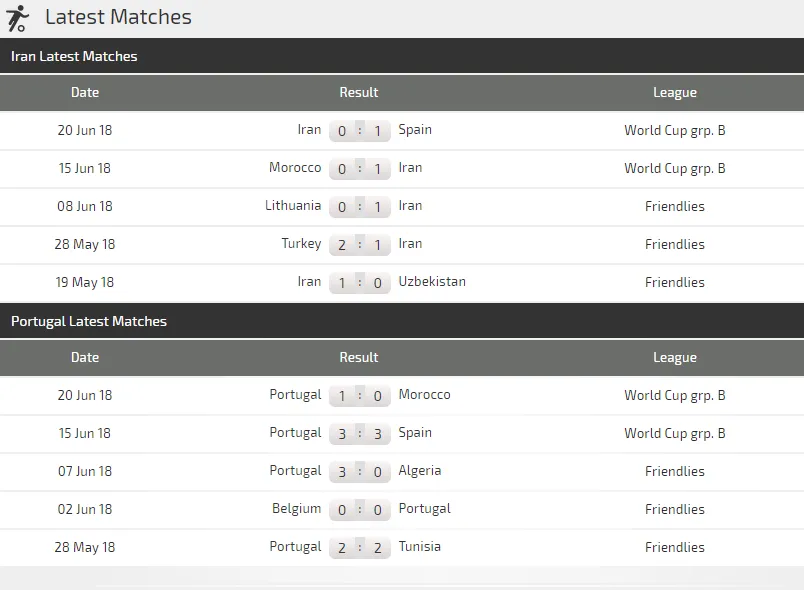Select Lithuania team name
The image size is (804, 590).
pyautogui.click(x=293, y=205)
